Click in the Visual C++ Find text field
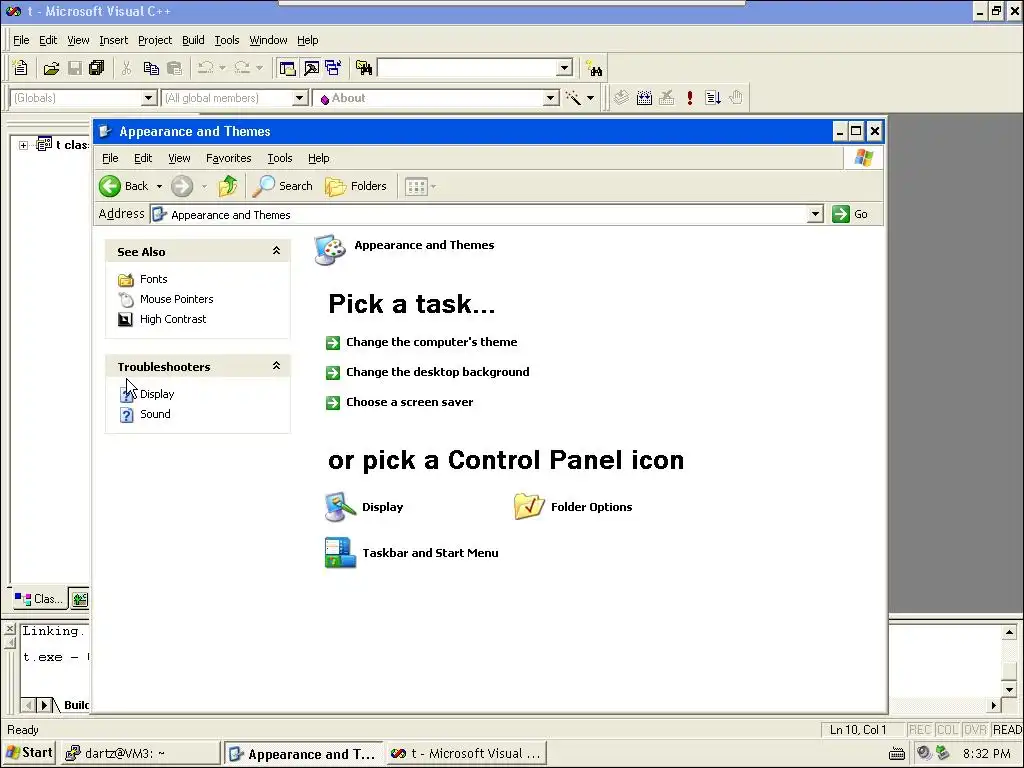The image size is (1024, 768). [468, 68]
